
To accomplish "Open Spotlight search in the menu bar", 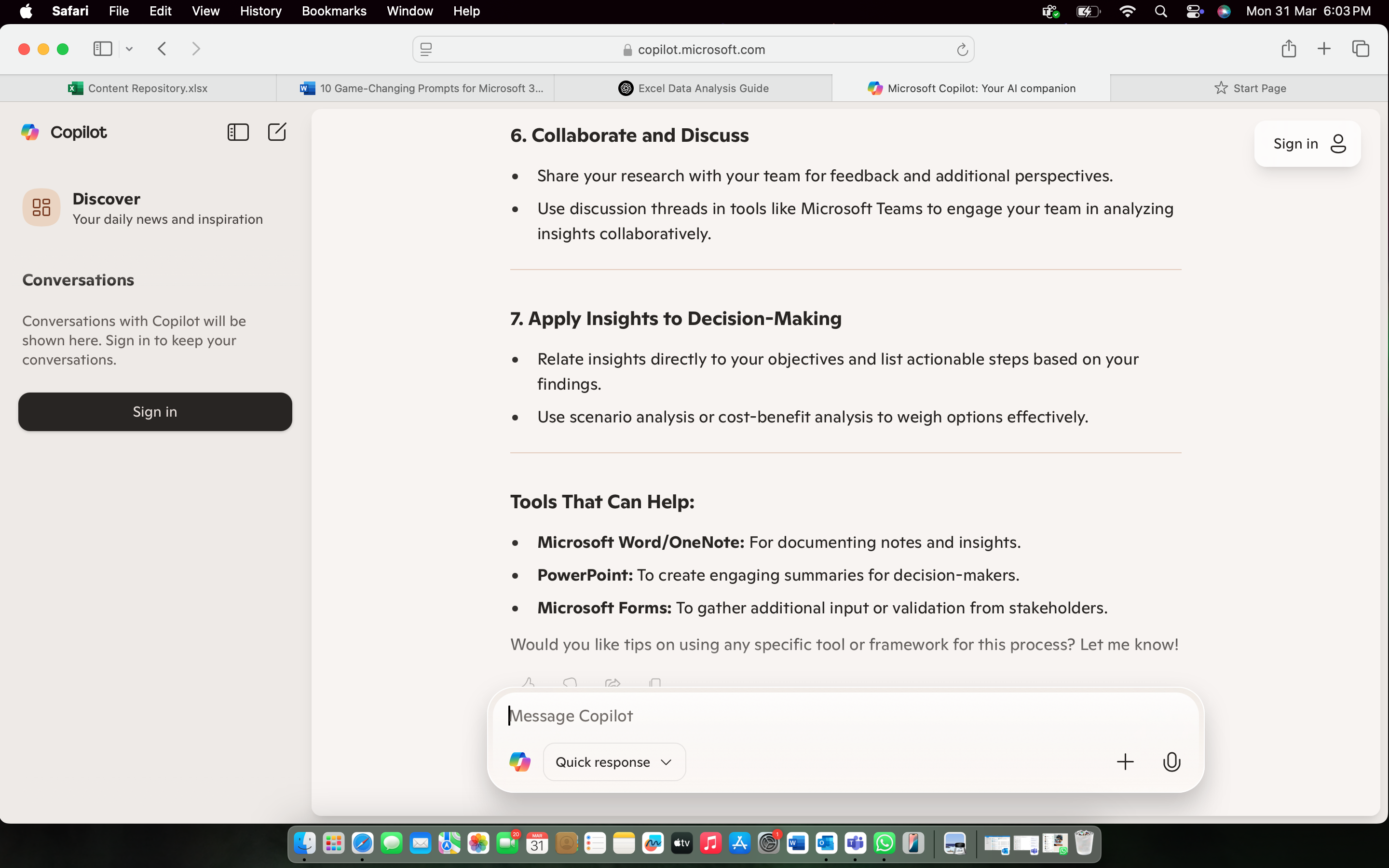I will point(1160,12).
